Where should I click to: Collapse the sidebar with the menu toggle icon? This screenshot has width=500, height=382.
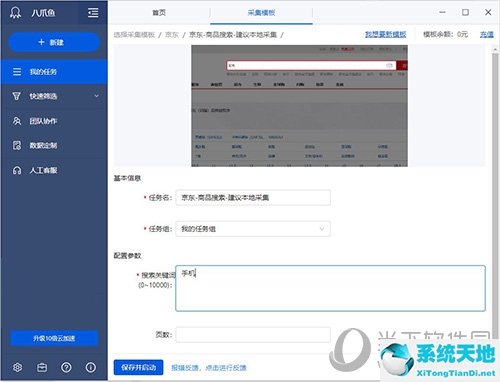point(93,13)
